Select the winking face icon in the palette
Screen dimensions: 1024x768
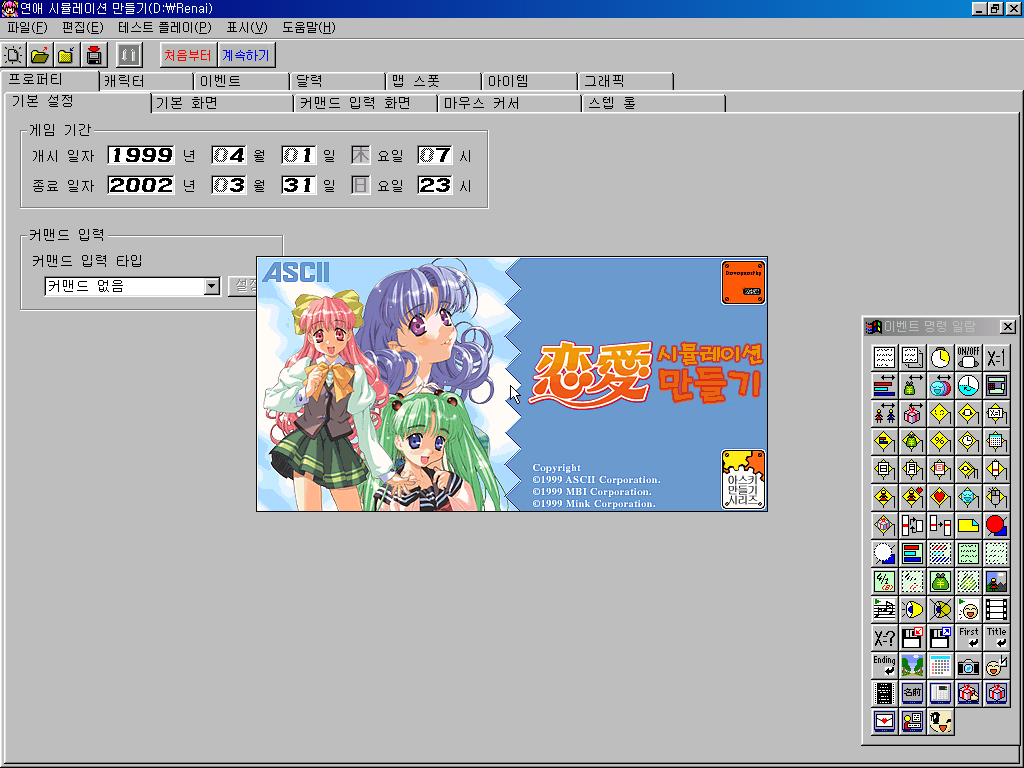940,721
